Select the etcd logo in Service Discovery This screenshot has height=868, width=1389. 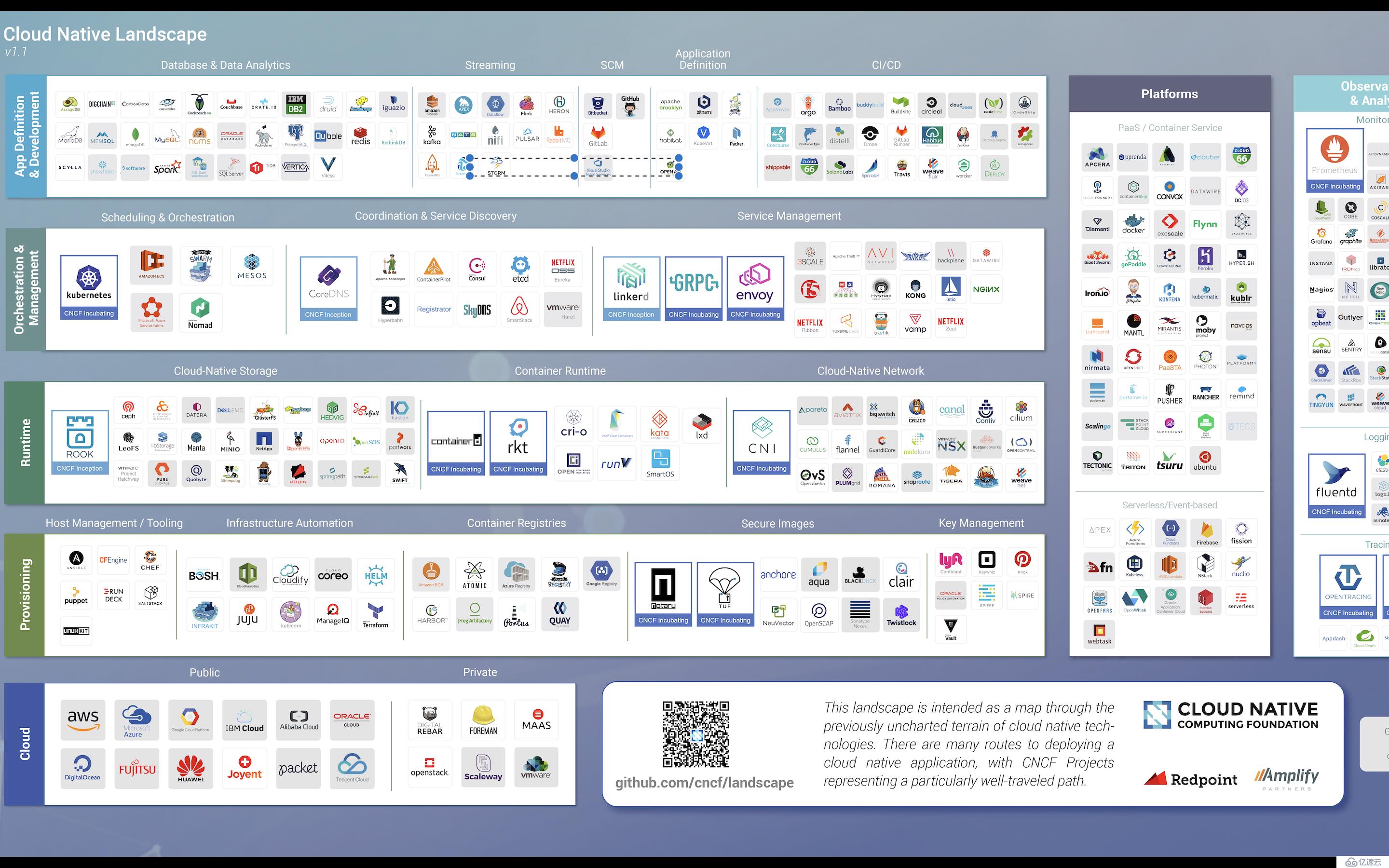coord(520,269)
